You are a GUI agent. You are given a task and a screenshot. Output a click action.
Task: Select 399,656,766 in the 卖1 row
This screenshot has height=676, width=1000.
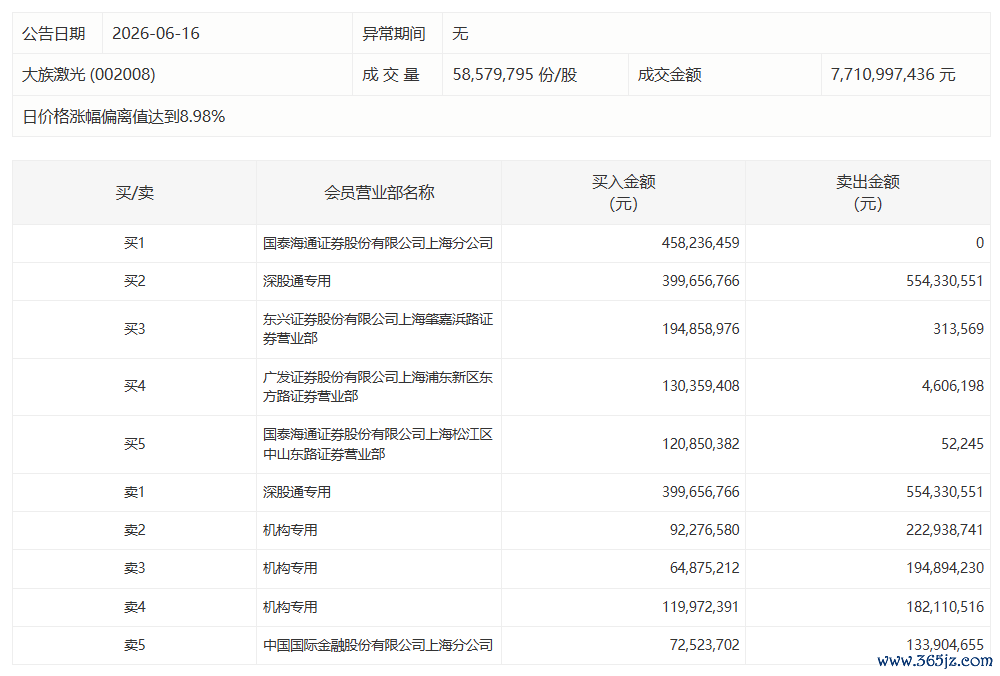700,492
